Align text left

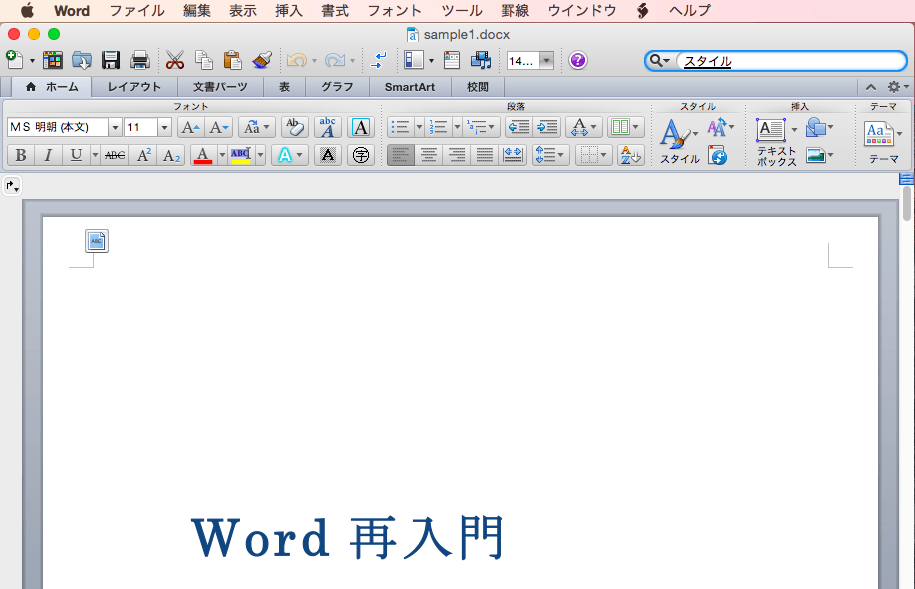[x=401, y=155]
